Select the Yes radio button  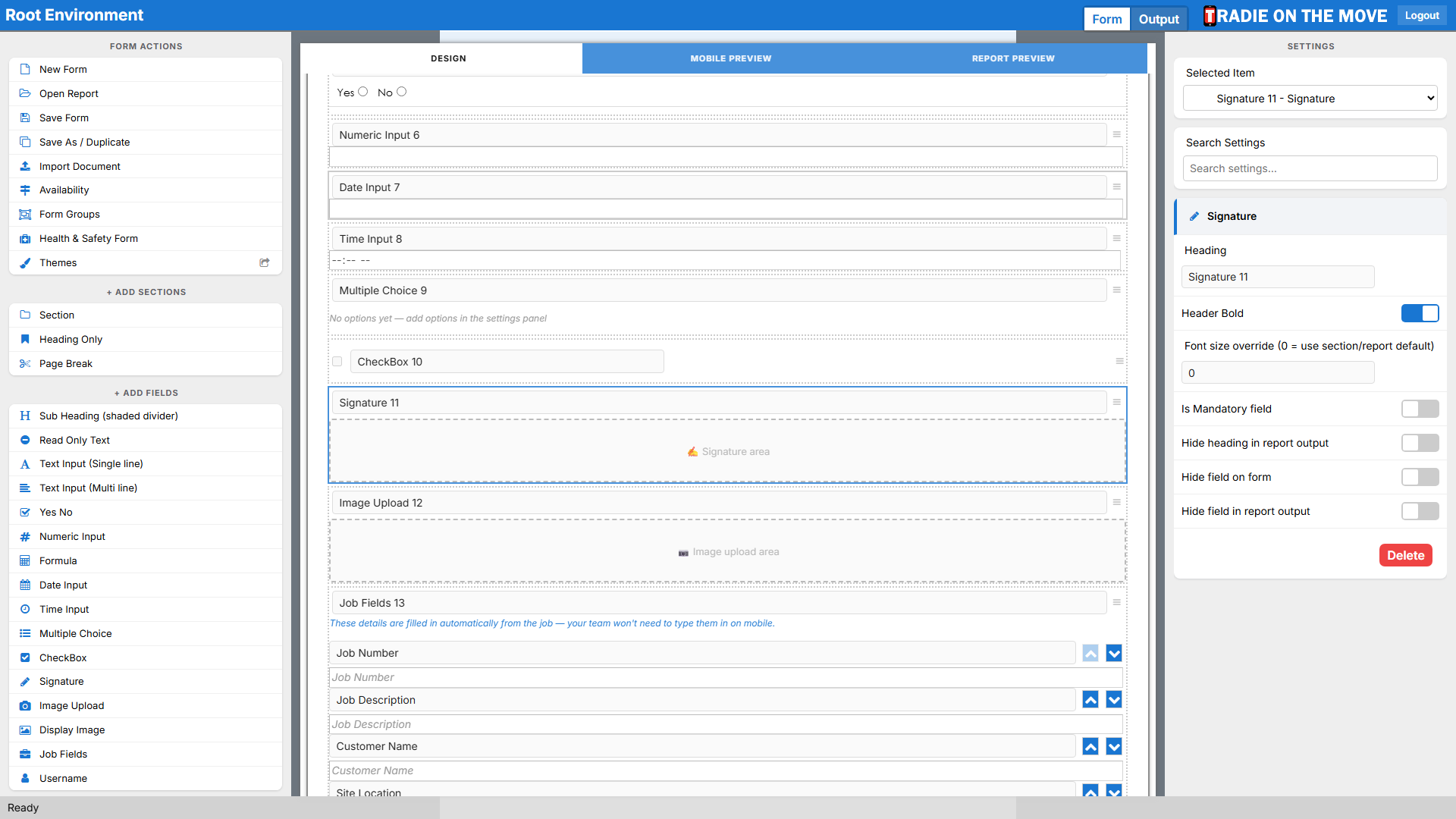click(x=363, y=92)
